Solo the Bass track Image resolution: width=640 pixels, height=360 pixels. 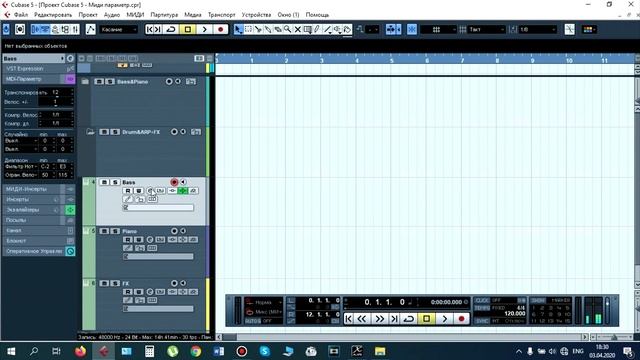[x=115, y=182]
